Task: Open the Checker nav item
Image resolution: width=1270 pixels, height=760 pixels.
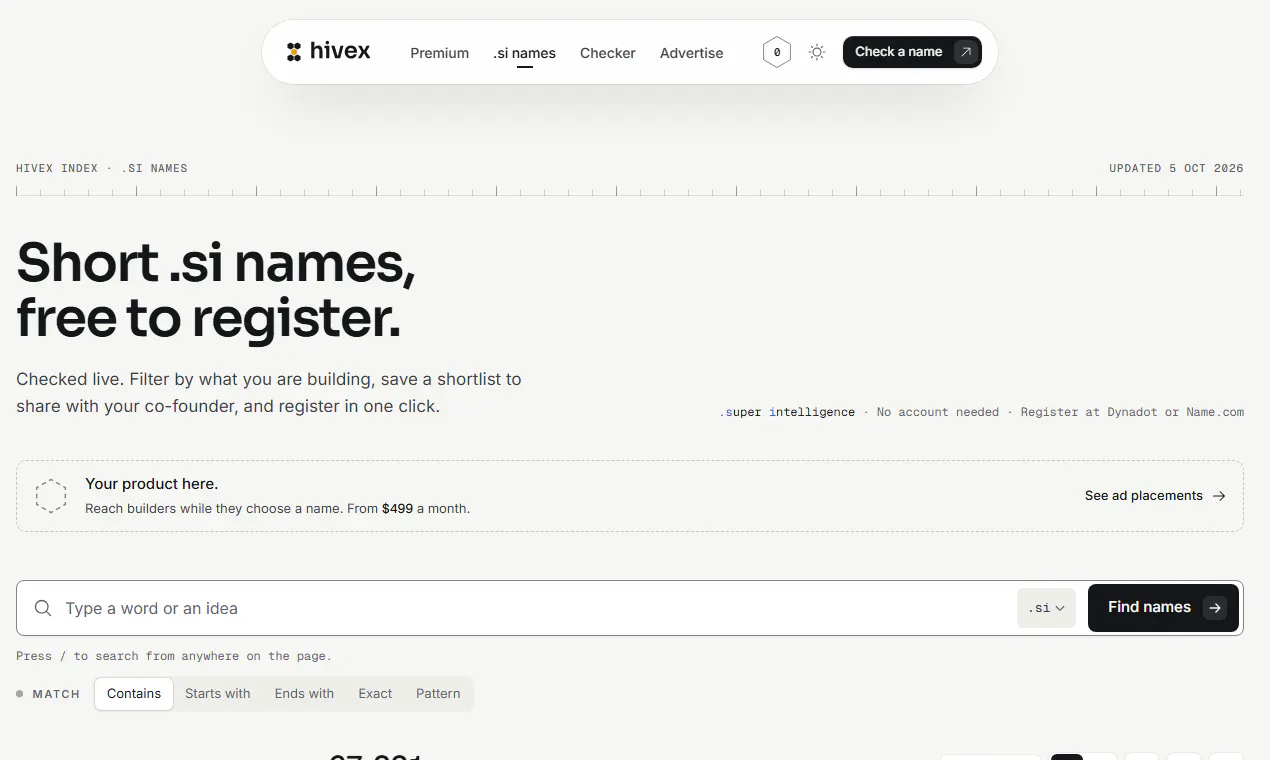Action: point(608,53)
